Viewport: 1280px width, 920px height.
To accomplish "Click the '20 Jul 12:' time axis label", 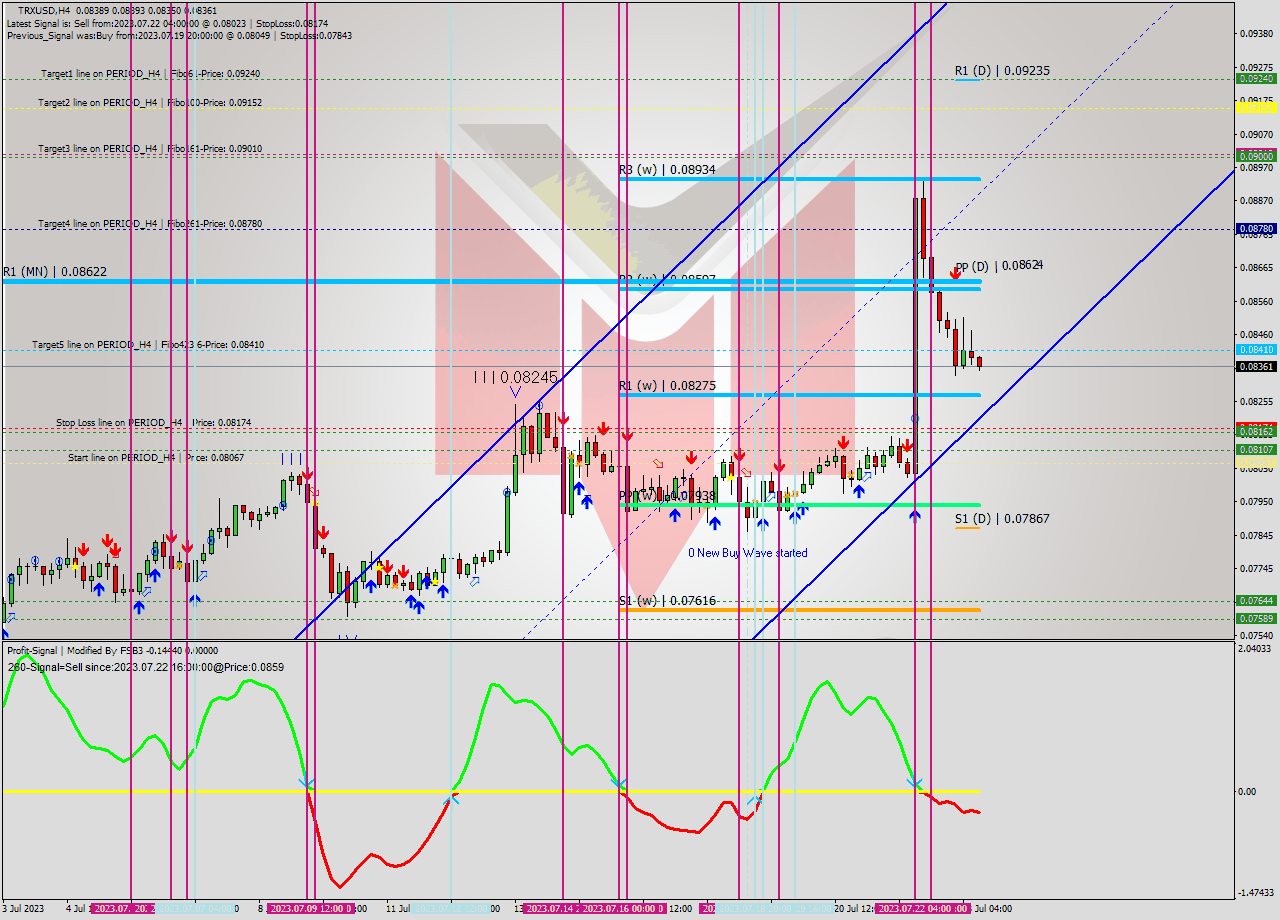I will [854, 909].
